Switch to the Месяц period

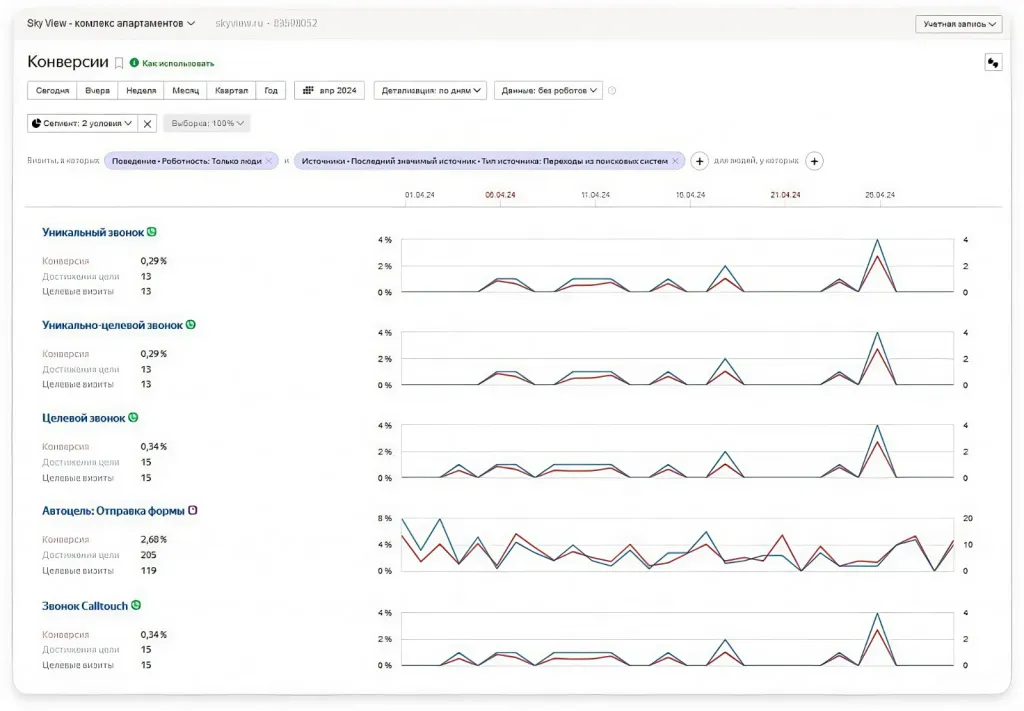(x=185, y=91)
